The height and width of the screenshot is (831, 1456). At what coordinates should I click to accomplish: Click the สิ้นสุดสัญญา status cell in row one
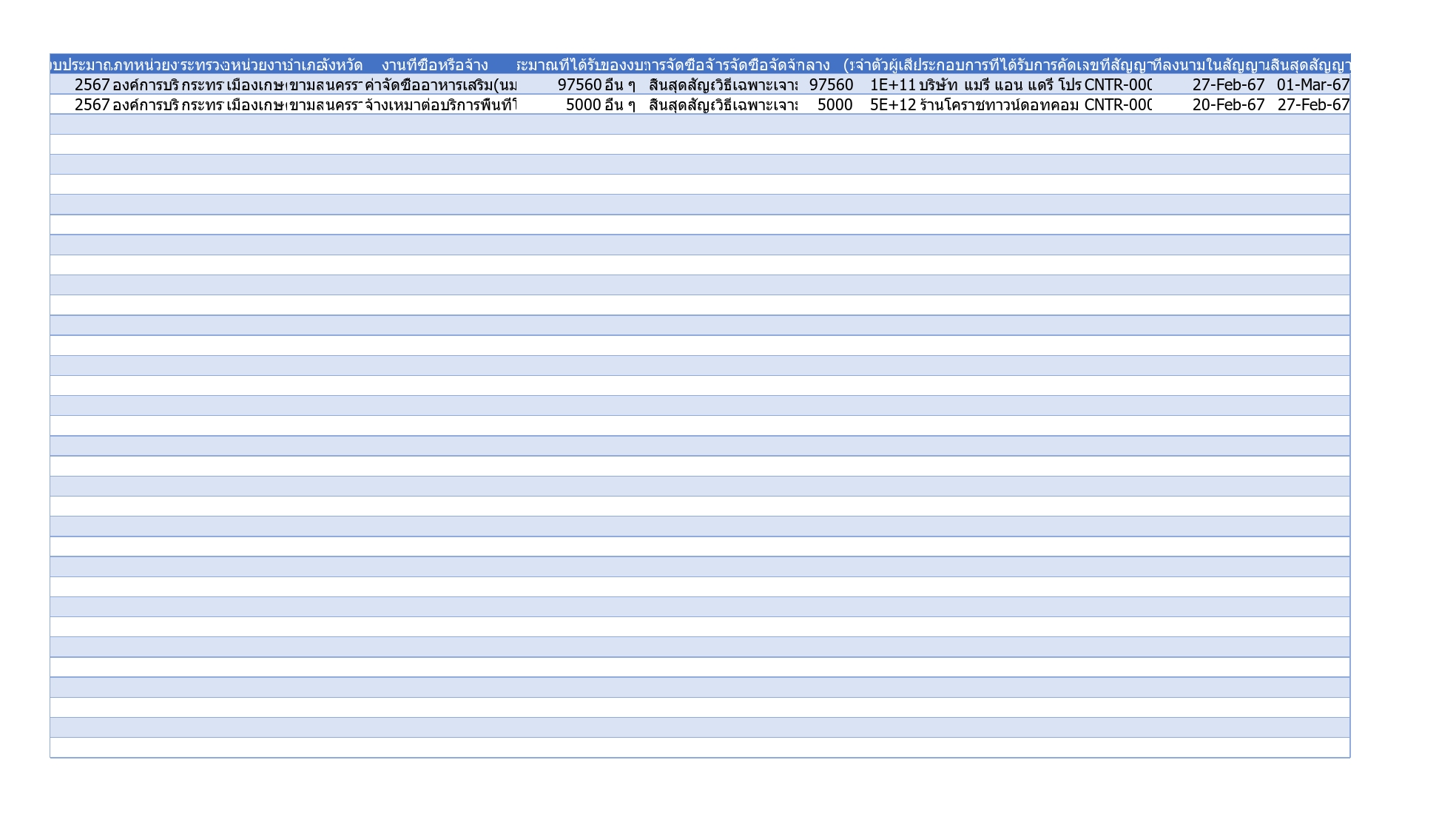679,85
